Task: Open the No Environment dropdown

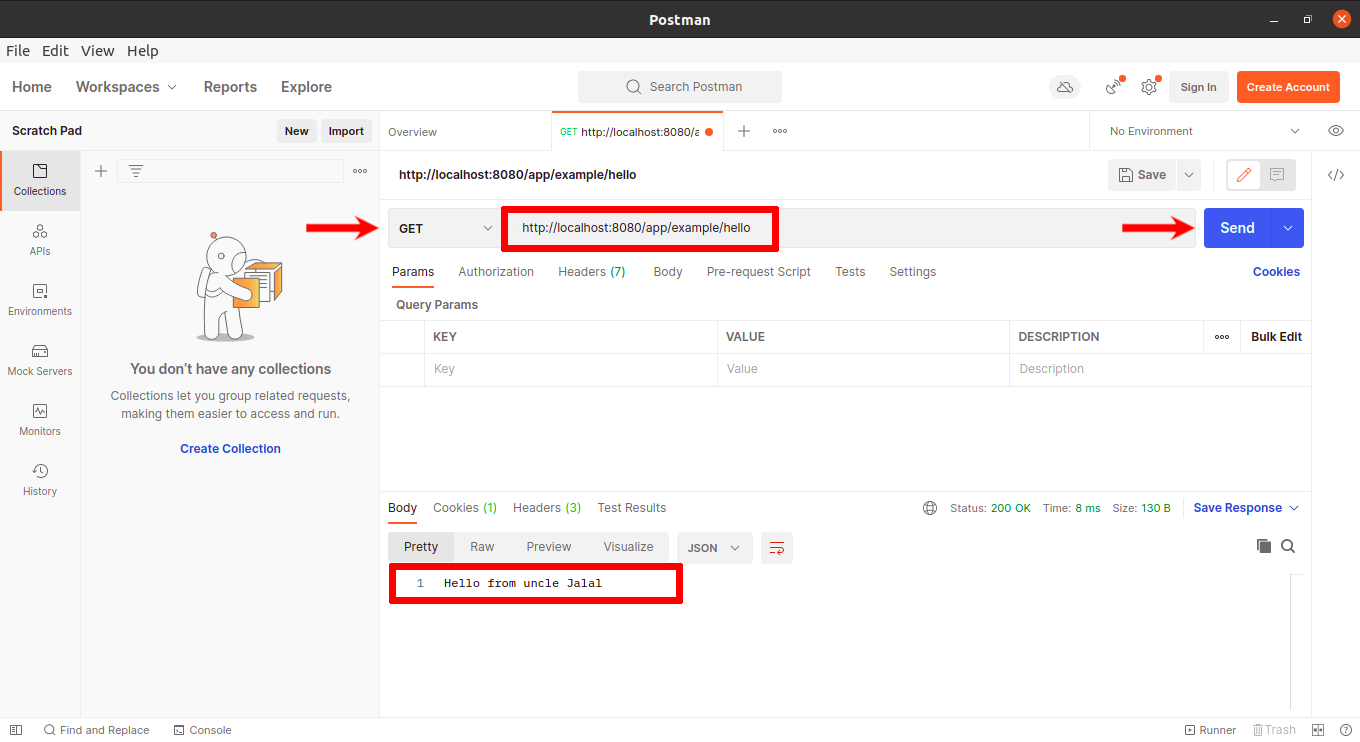Action: [x=1204, y=131]
